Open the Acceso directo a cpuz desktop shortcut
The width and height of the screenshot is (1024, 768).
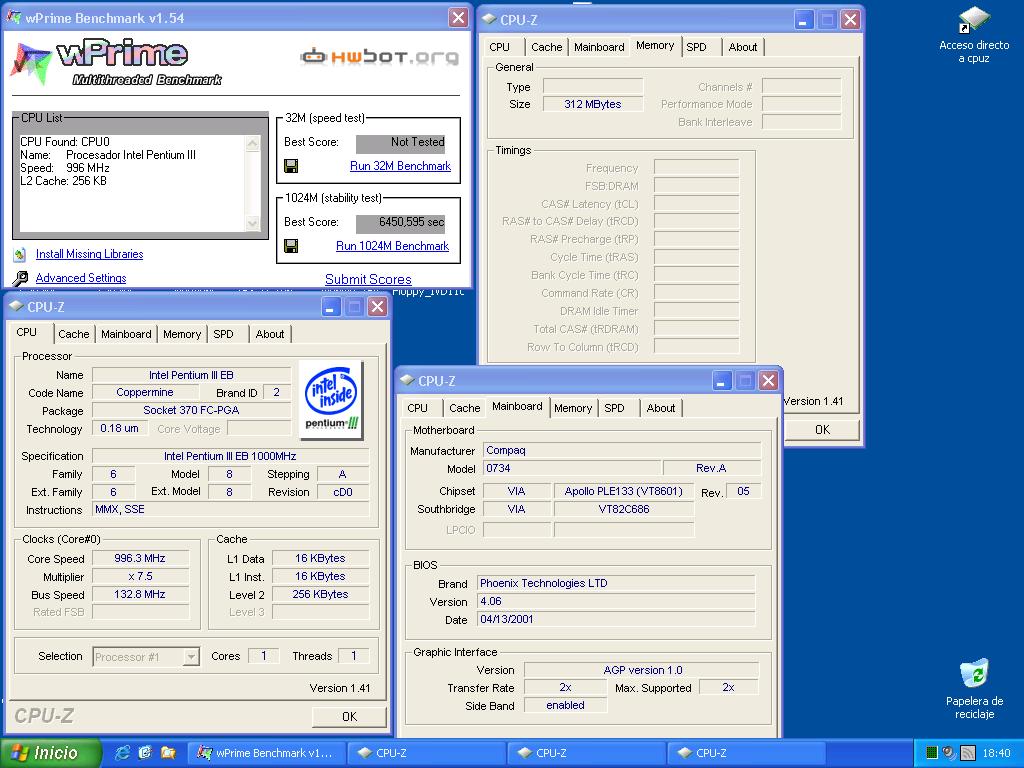[974, 36]
